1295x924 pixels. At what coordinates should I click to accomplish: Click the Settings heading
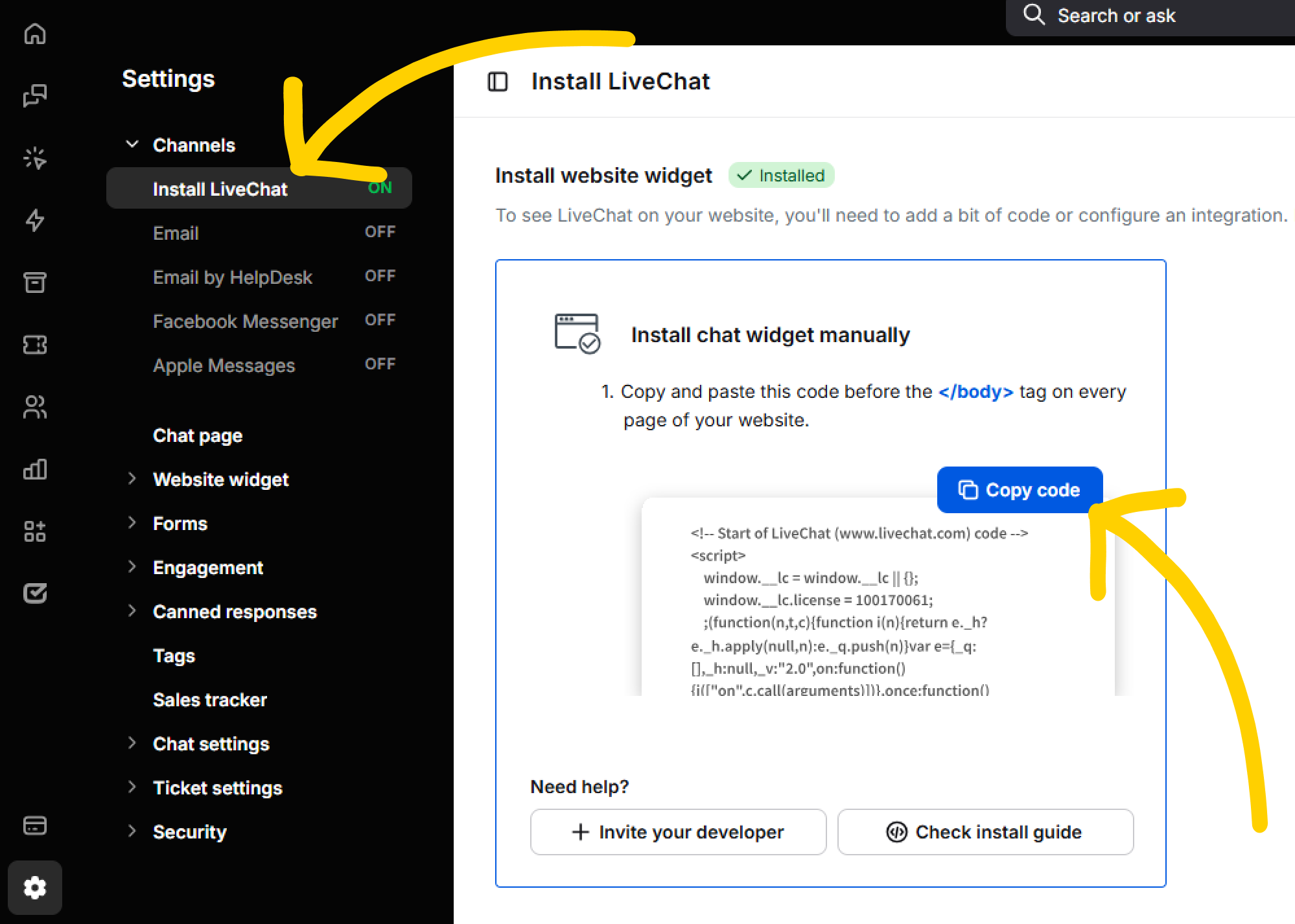click(x=169, y=79)
